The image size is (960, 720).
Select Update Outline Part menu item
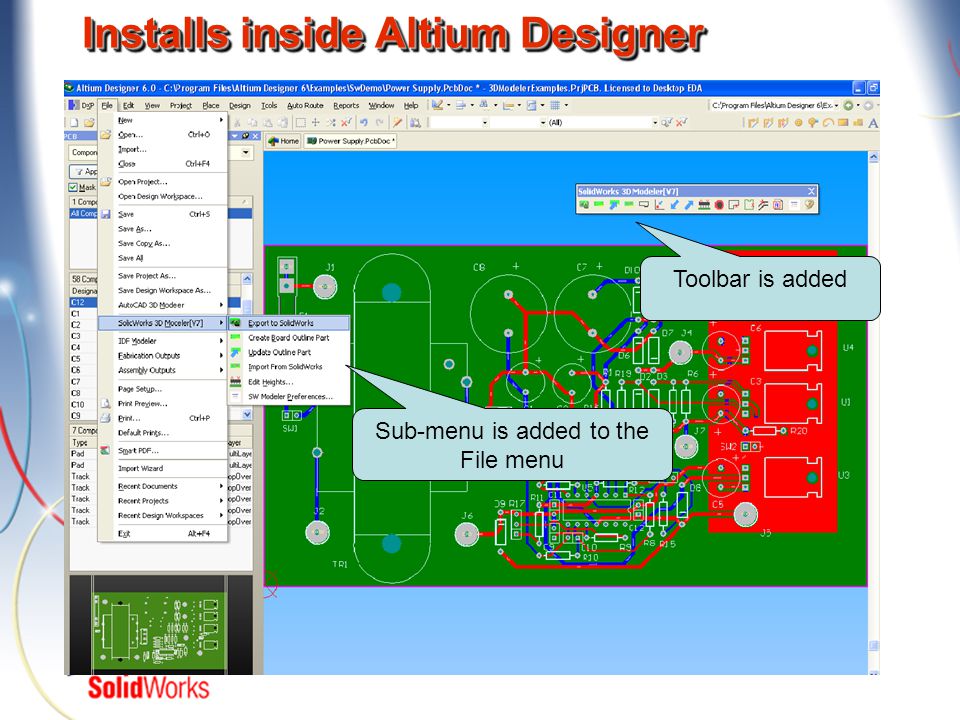click(x=289, y=352)
